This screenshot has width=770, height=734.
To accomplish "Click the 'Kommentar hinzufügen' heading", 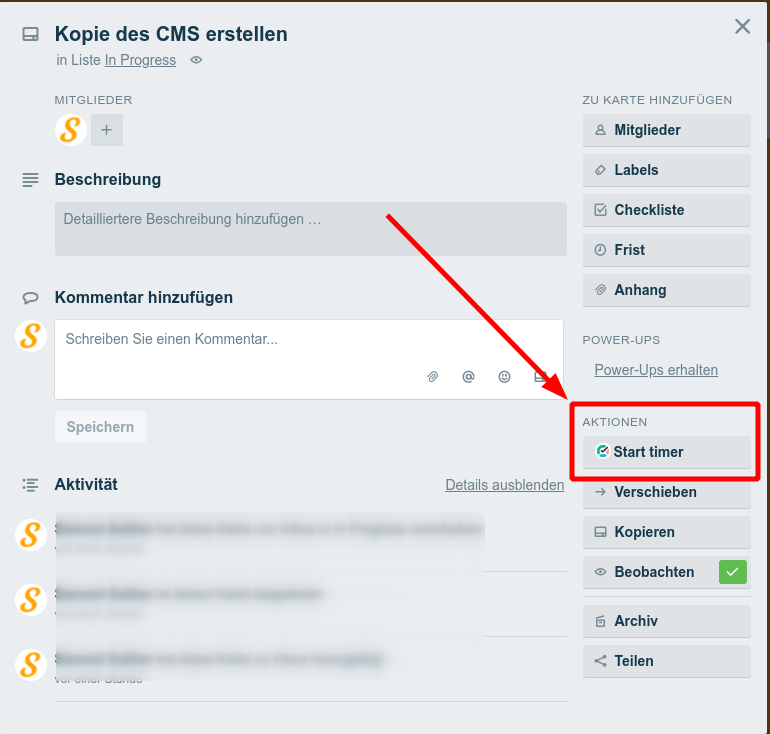I will point(143,298).
